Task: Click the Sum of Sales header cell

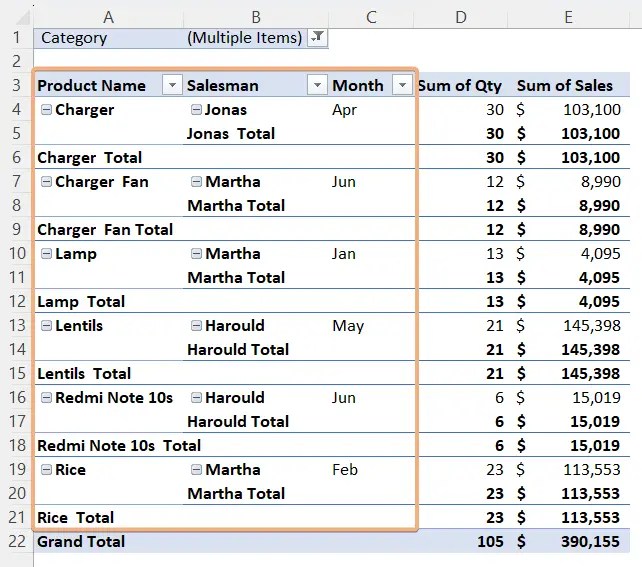Action: coord(568,85)
